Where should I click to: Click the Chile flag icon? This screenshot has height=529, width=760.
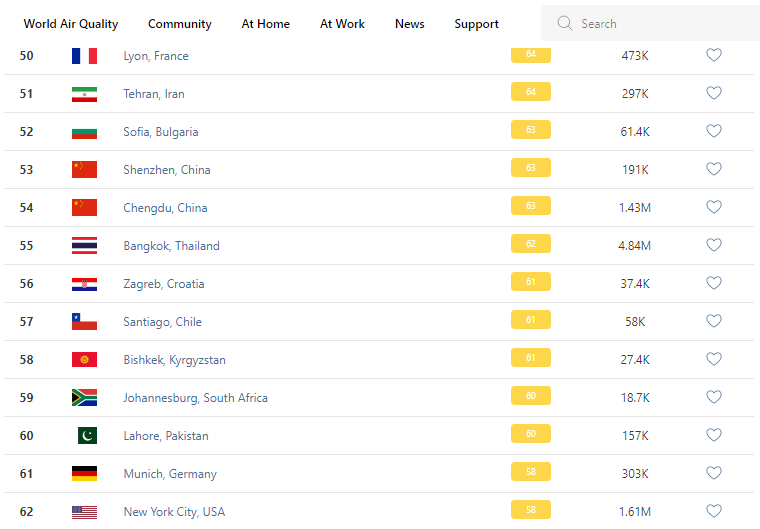[84, 322]
